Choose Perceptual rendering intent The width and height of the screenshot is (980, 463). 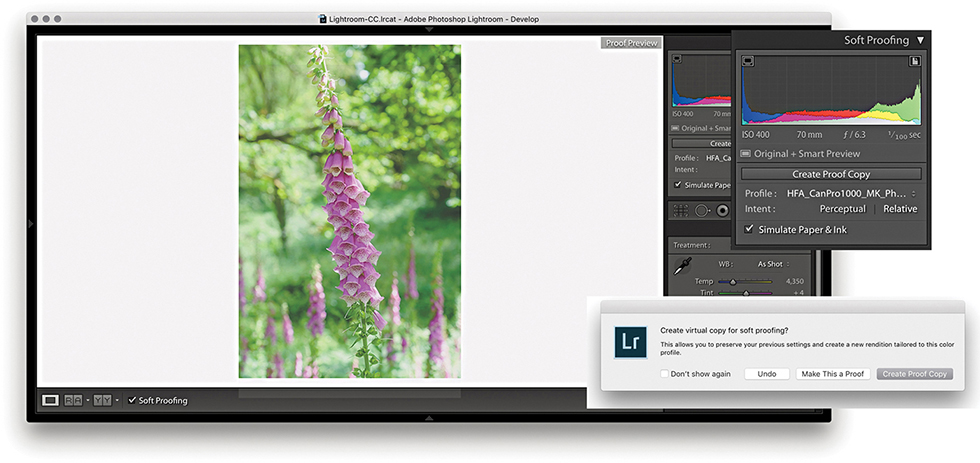click(x=842, y=209)
